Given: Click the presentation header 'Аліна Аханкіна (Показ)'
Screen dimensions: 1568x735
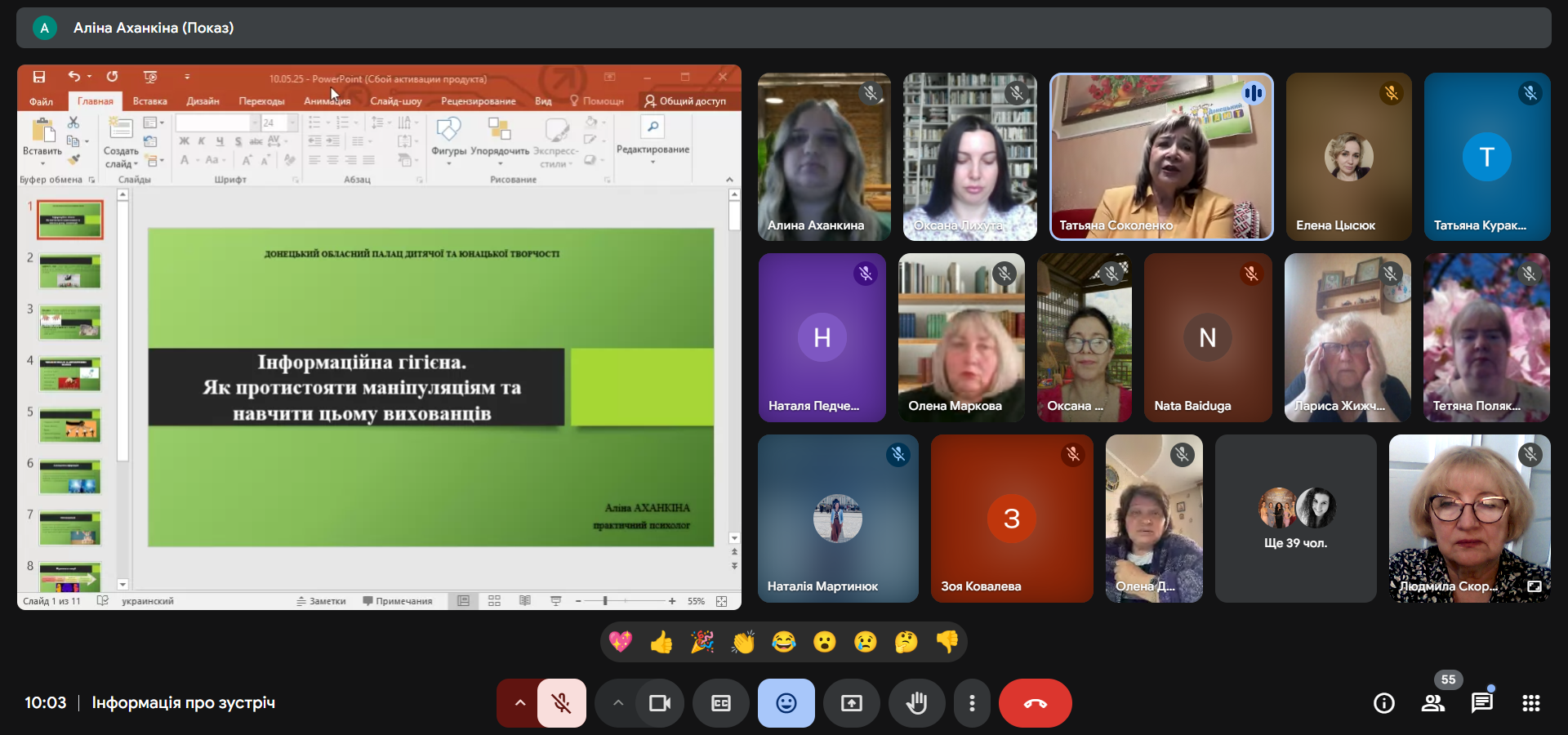Looking at the screenshot, I should click(154, 28).
